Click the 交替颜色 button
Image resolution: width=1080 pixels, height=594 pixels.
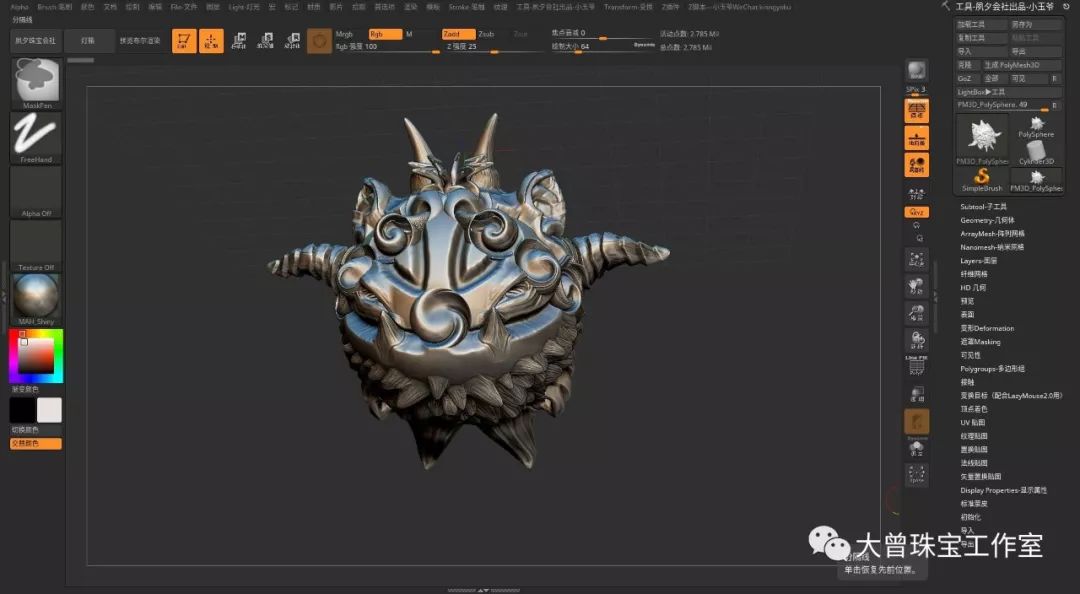(x=36, y=444)
